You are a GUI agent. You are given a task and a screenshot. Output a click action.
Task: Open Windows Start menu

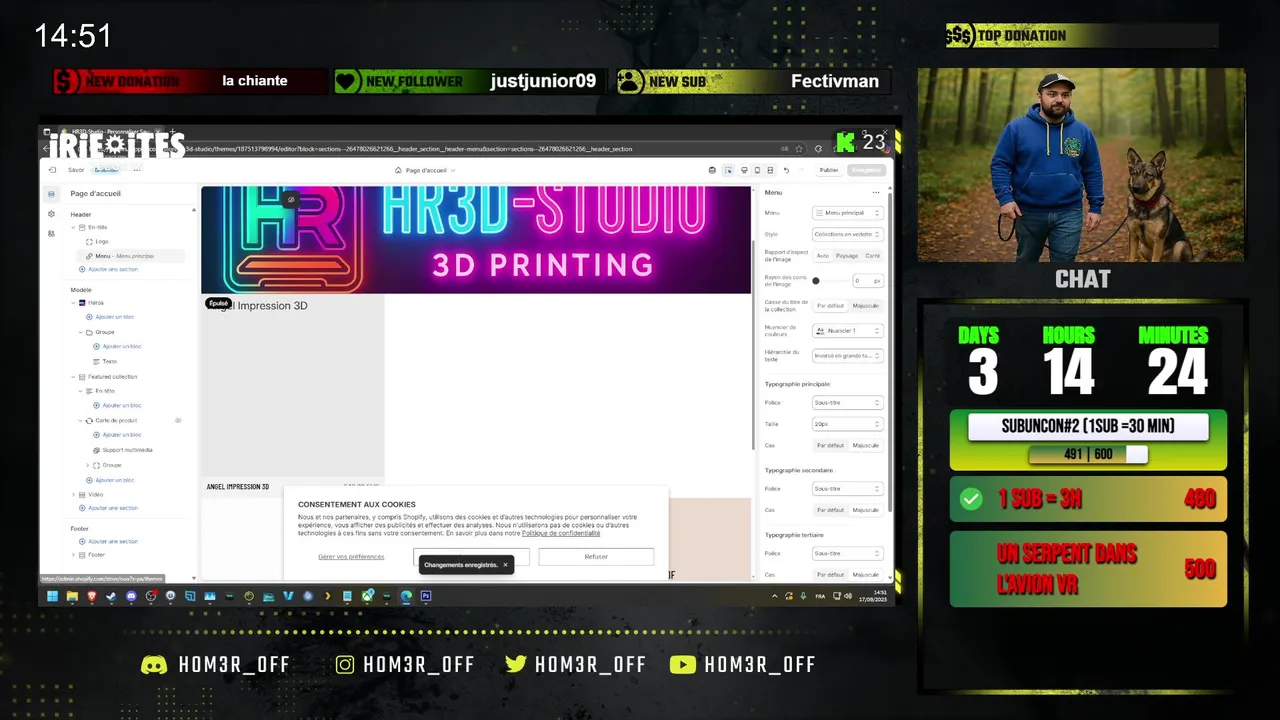[52, 596]
